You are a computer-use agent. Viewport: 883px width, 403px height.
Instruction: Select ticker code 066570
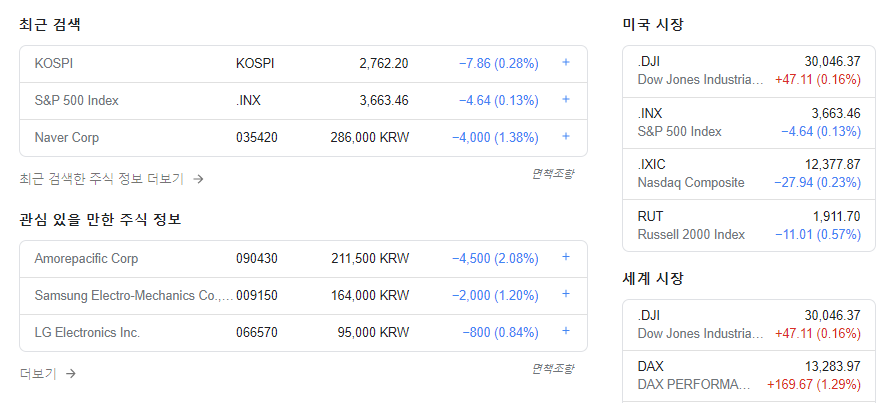coord(257,333)
